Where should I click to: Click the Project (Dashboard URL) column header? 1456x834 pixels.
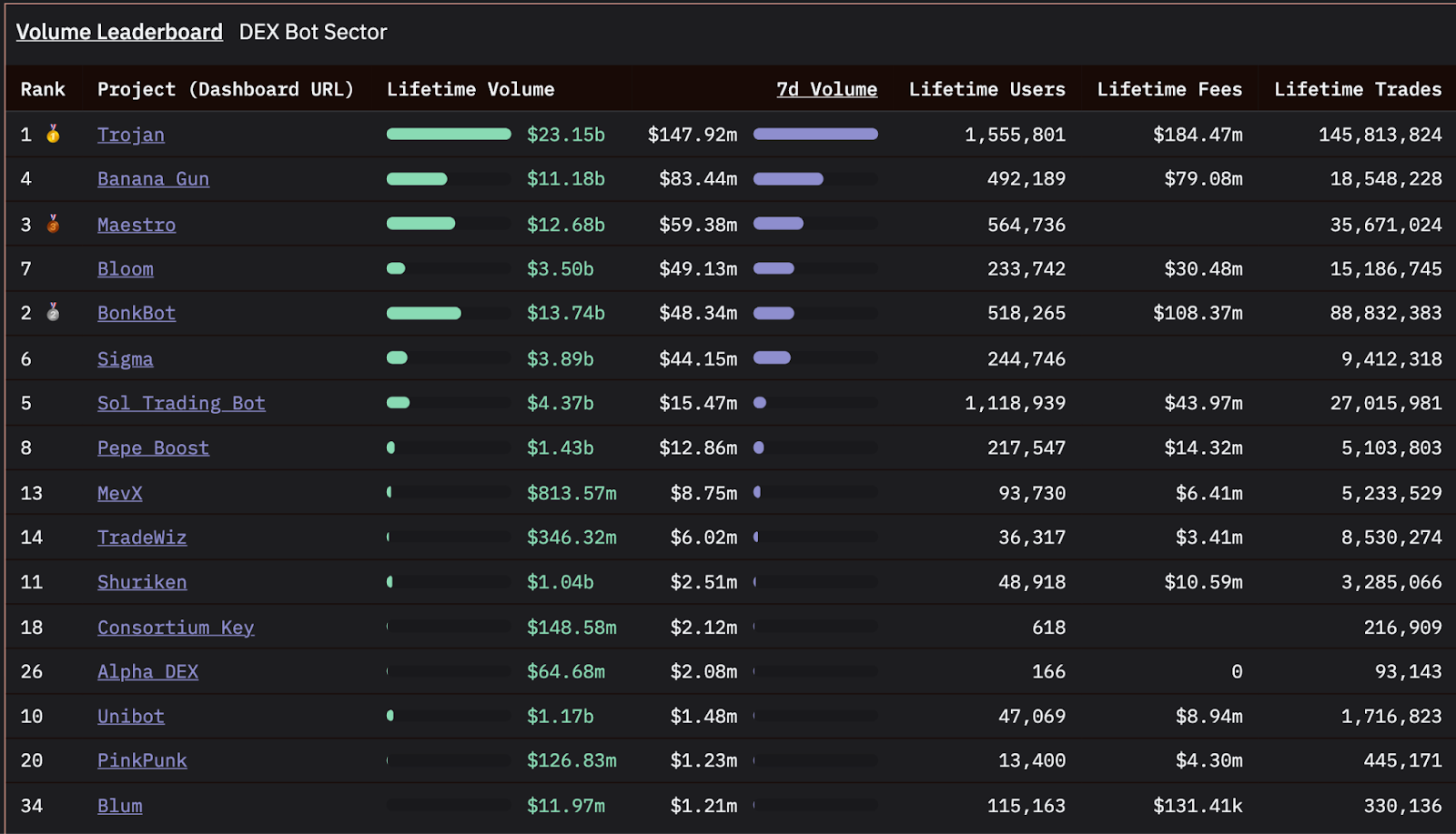coord(225,89)
